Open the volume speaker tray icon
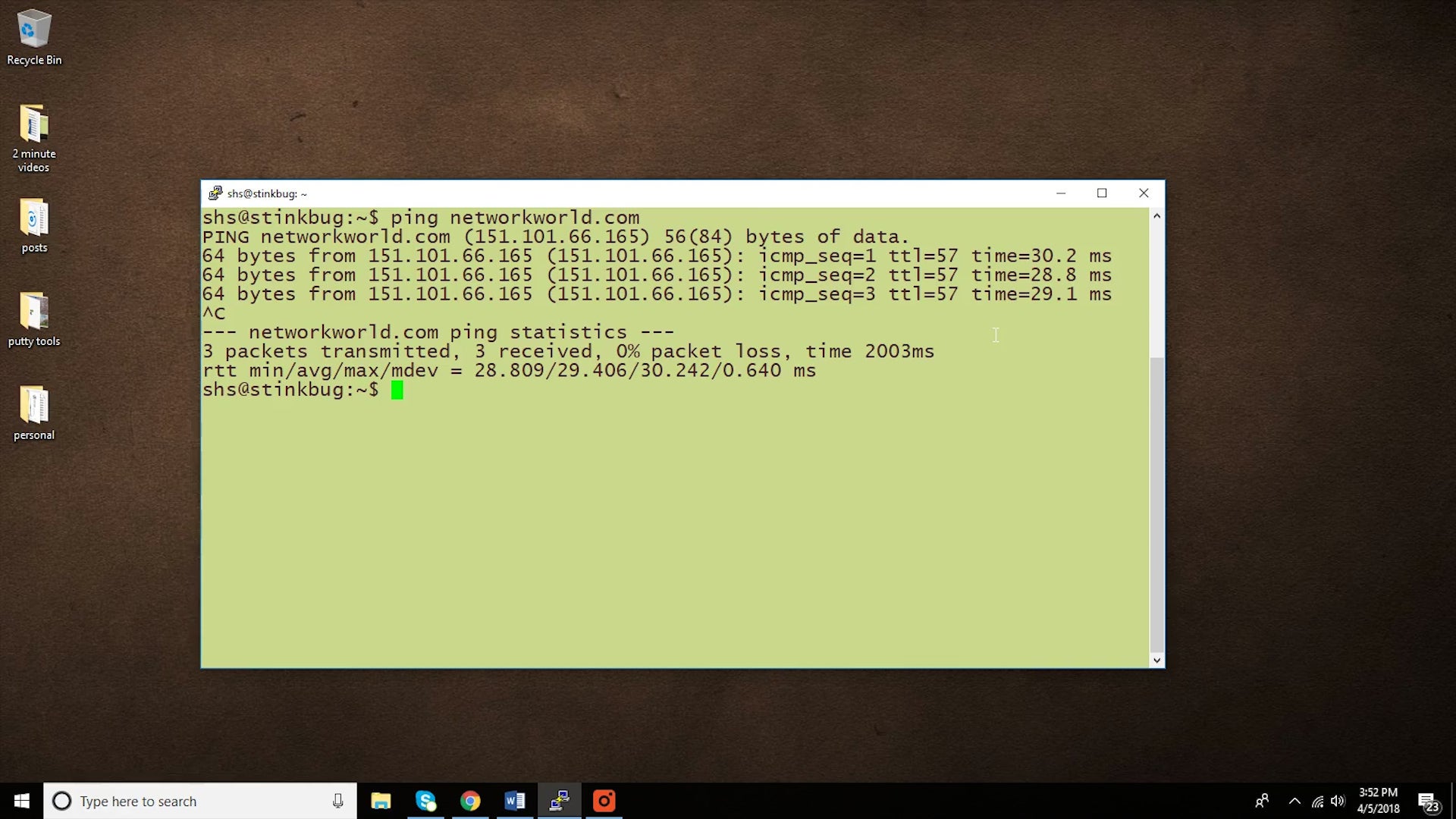This screenshot has height=819, width=1456. coord(1338,801)
